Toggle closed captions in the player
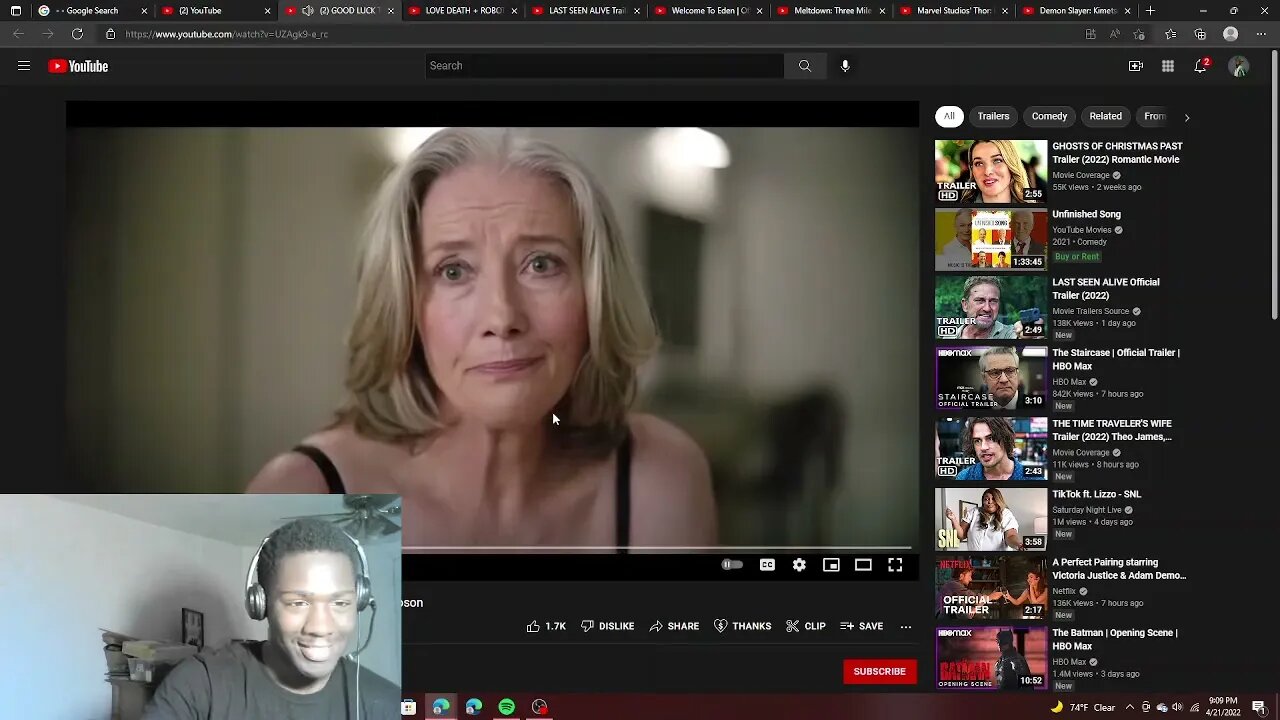 [x=767, y=565]
